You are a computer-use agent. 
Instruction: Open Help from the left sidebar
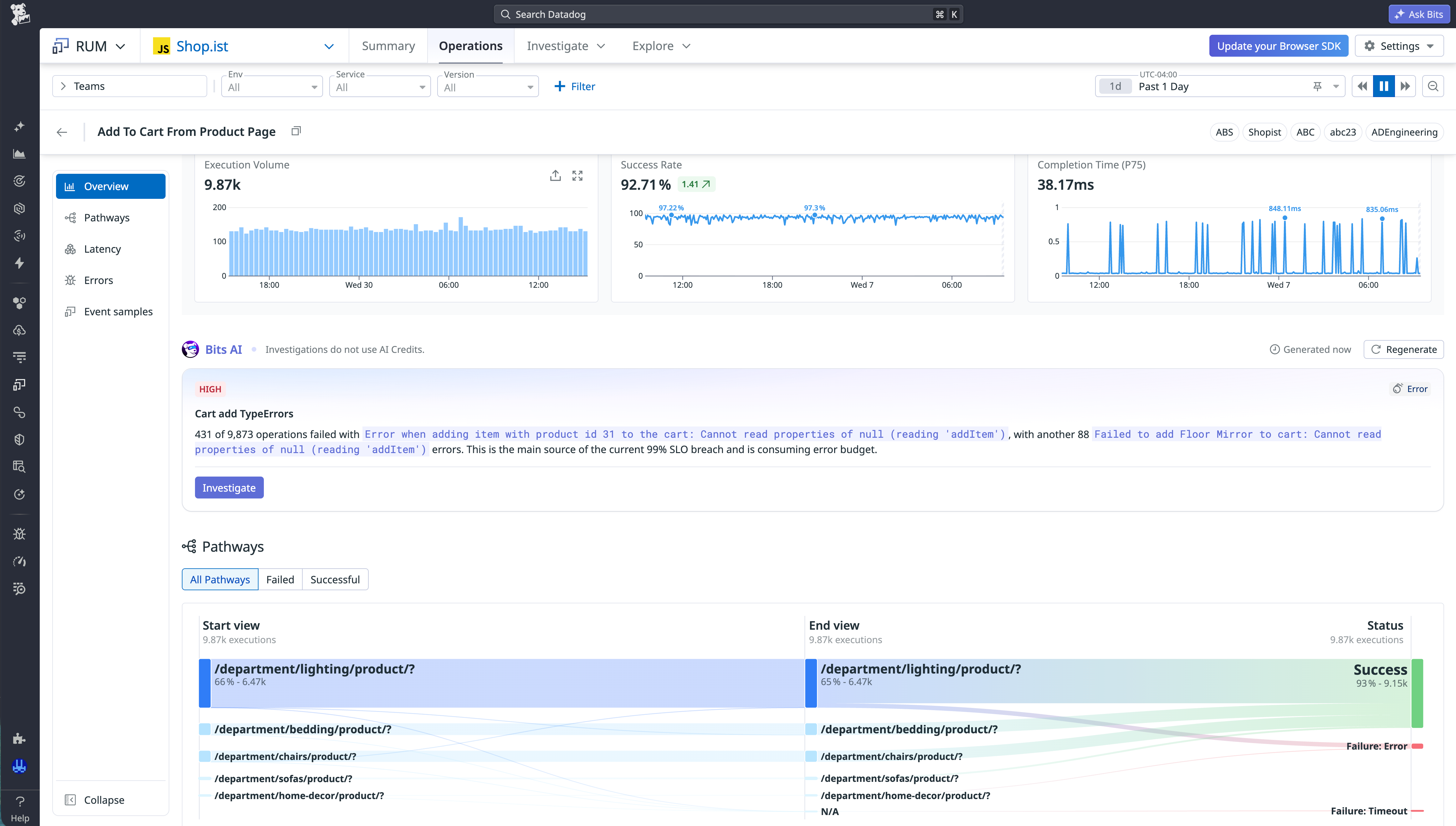coord(20,808)
